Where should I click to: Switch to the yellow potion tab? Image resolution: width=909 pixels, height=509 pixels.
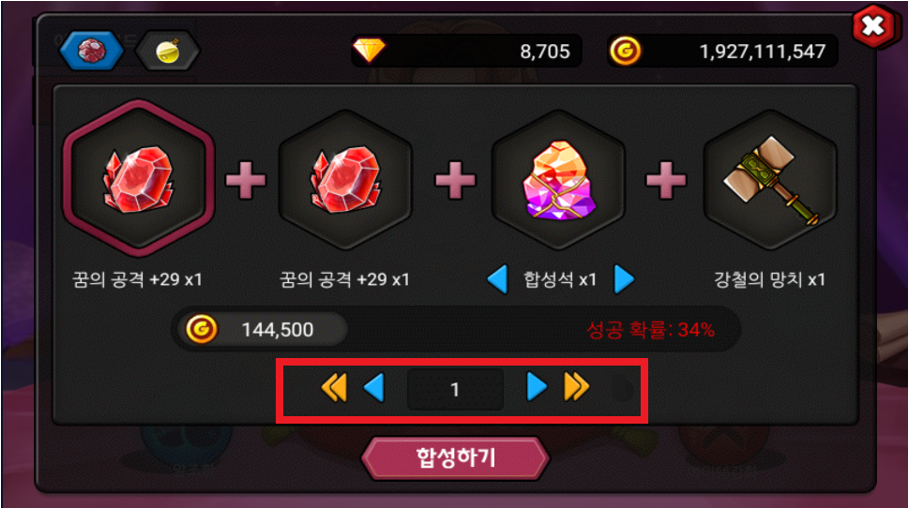point(168,51)
